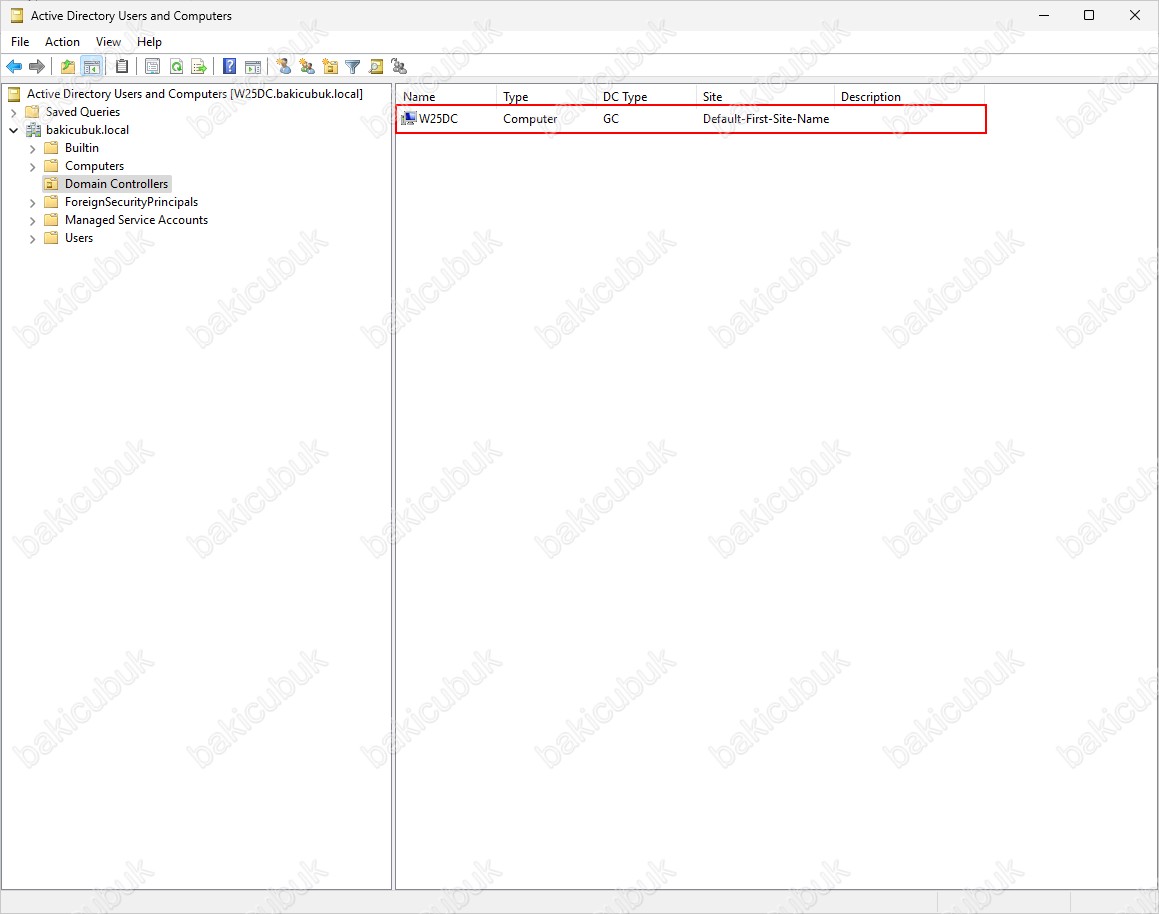Sort list by Name column header
The width and height of the screenshot is (1159, 914).
pyautogui.click(x=446, y=97)
